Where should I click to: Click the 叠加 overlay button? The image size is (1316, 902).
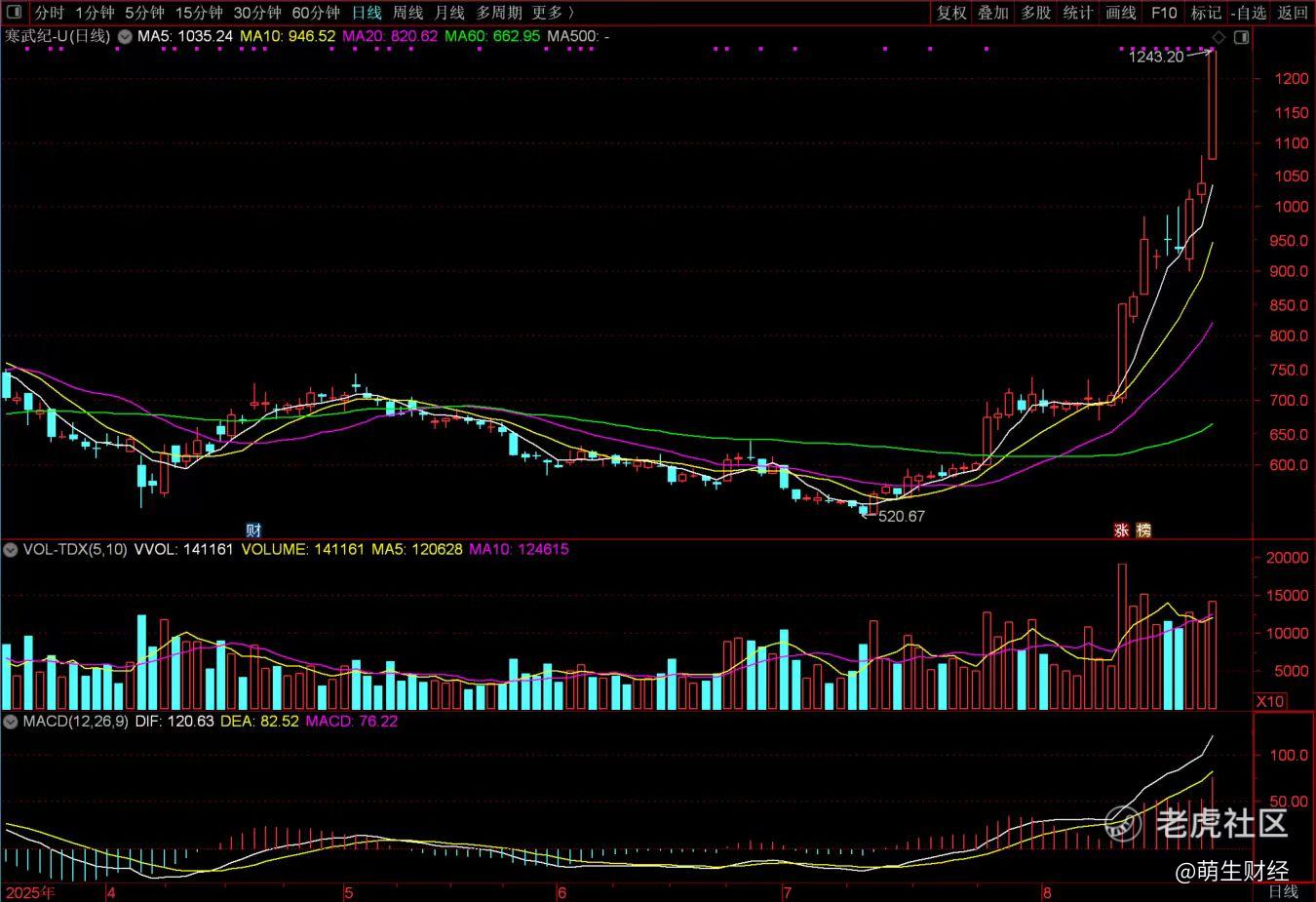pos(993,13)
